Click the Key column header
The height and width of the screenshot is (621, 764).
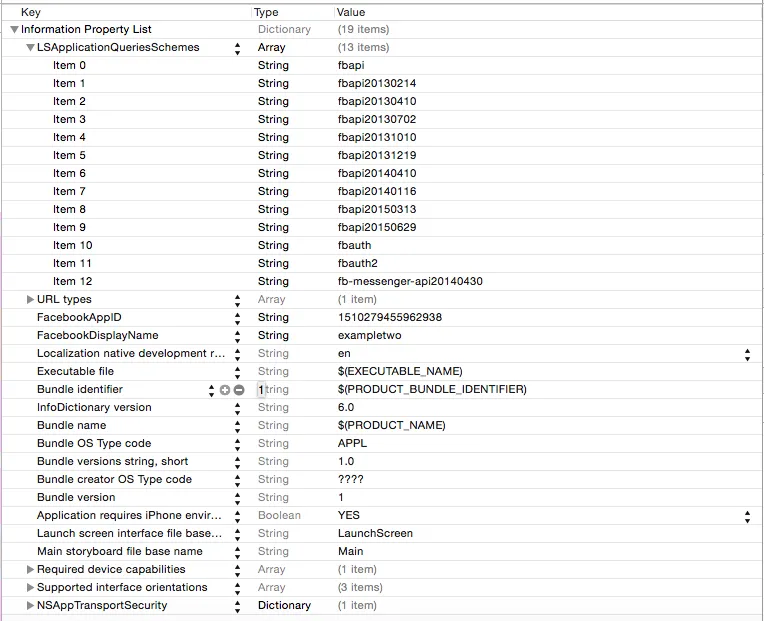coord(31,12)
